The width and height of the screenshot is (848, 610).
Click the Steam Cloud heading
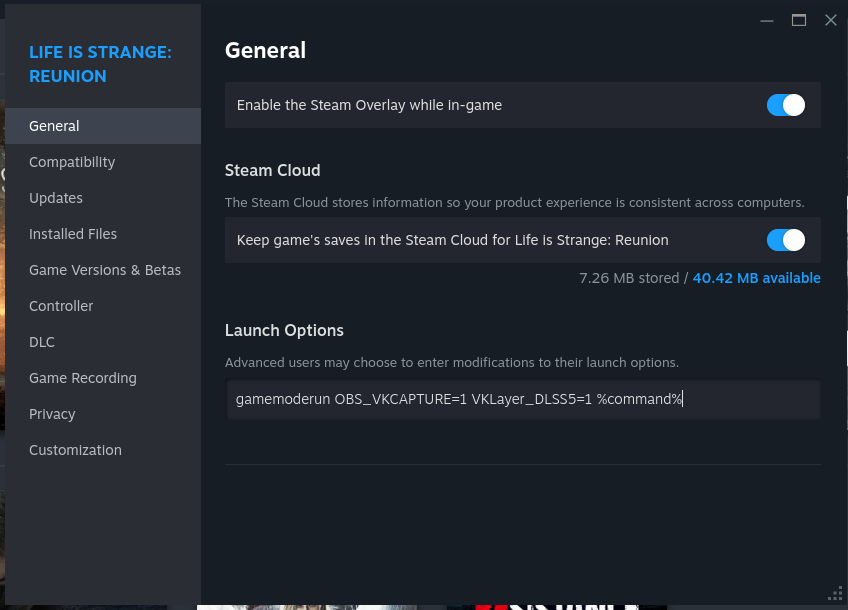[x=273, y=170]
